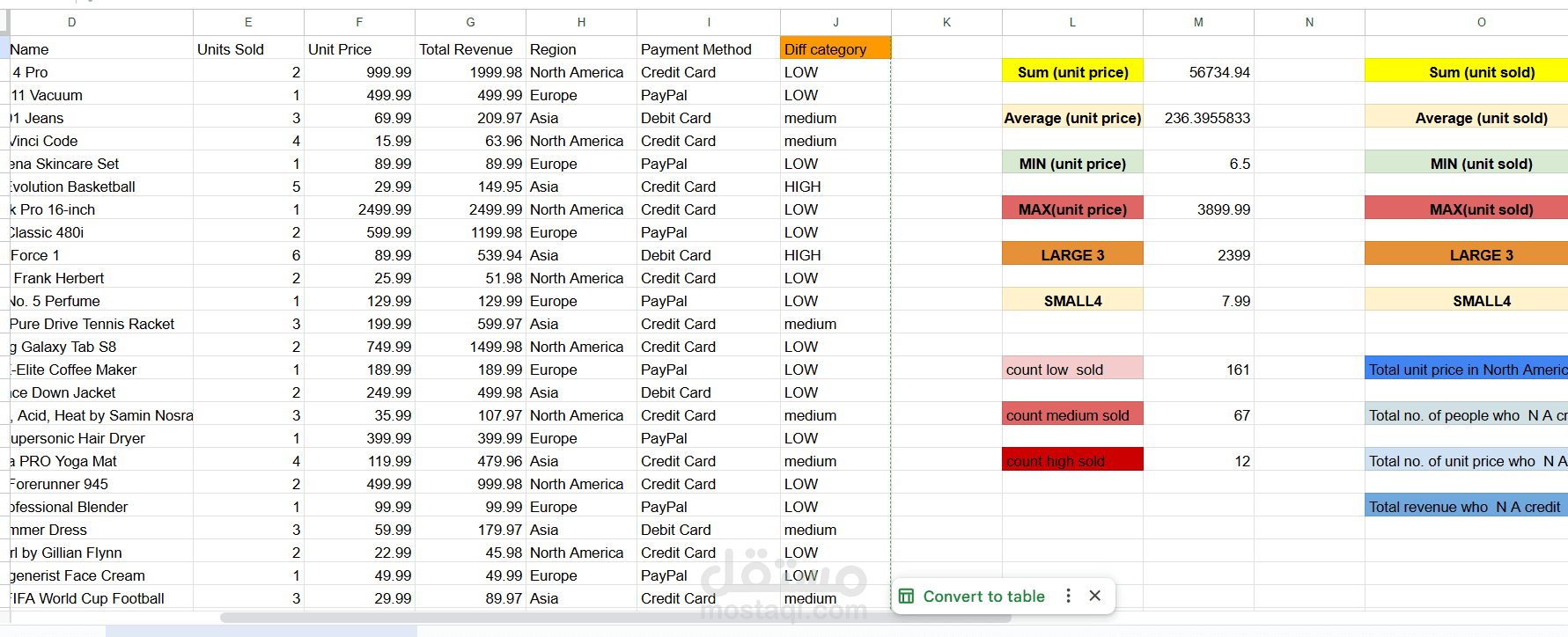Select column D header
This screenshot has width=1568, height=637.
point(72,22)
